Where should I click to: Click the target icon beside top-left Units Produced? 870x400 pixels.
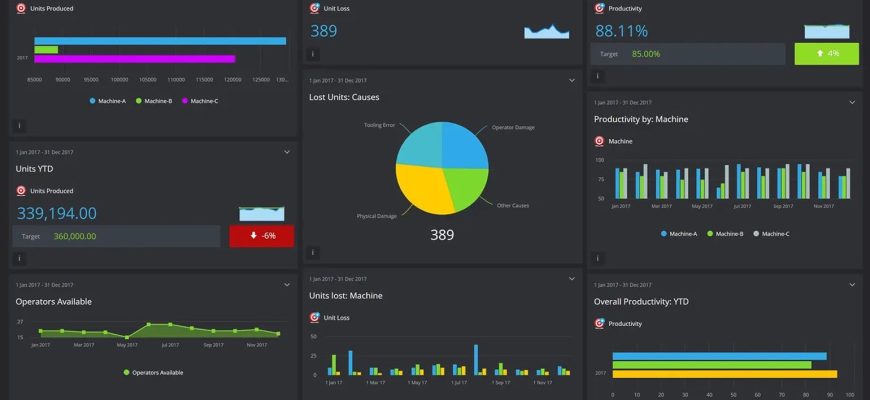[20, 8]
